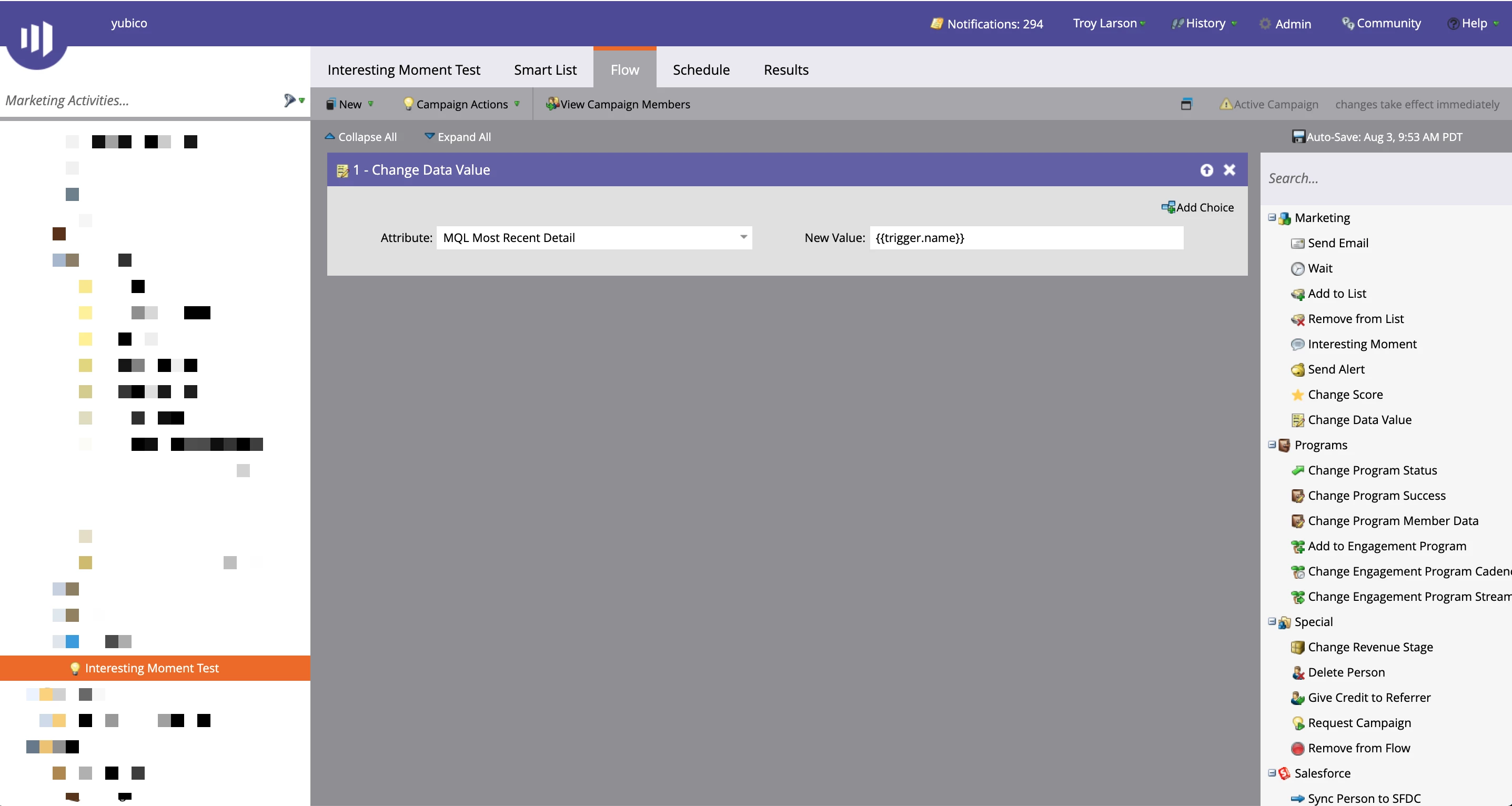The width and height of the screenshot is (1512, 806).
Task: Click the window restore icon near Active Campaign
Action: 1186,104
